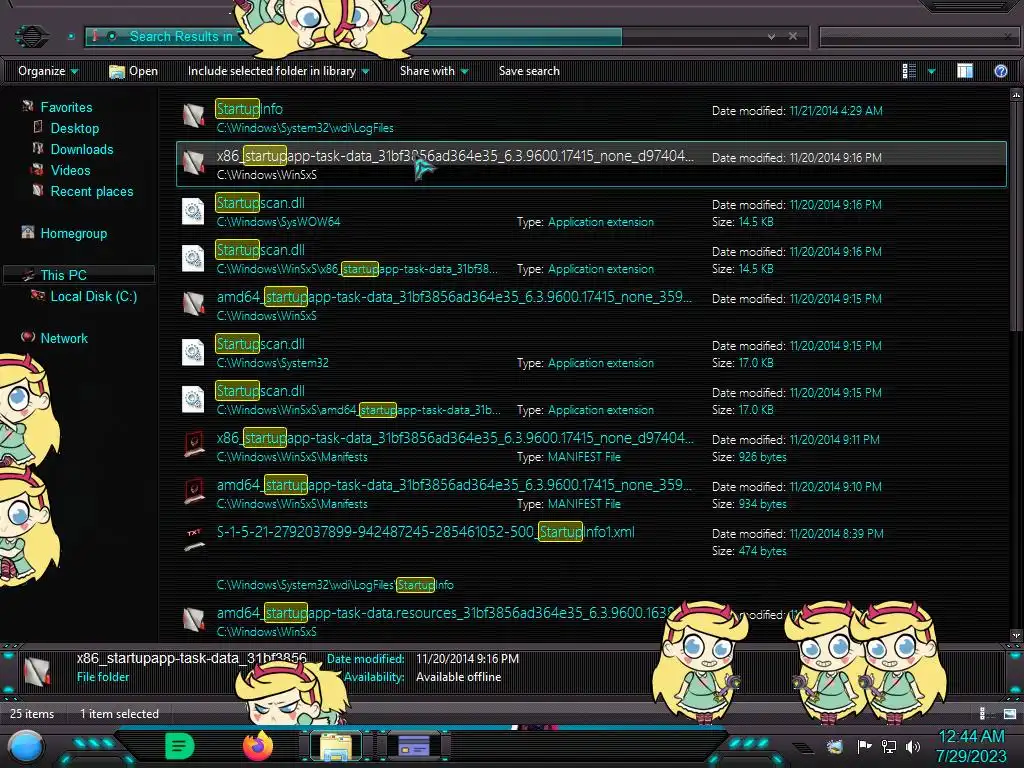Click C:\Windows\System32\wdi\LogFiles path under StartupInfo
This screenshot has width=1024, height=768.
click(x=305, y=128)
